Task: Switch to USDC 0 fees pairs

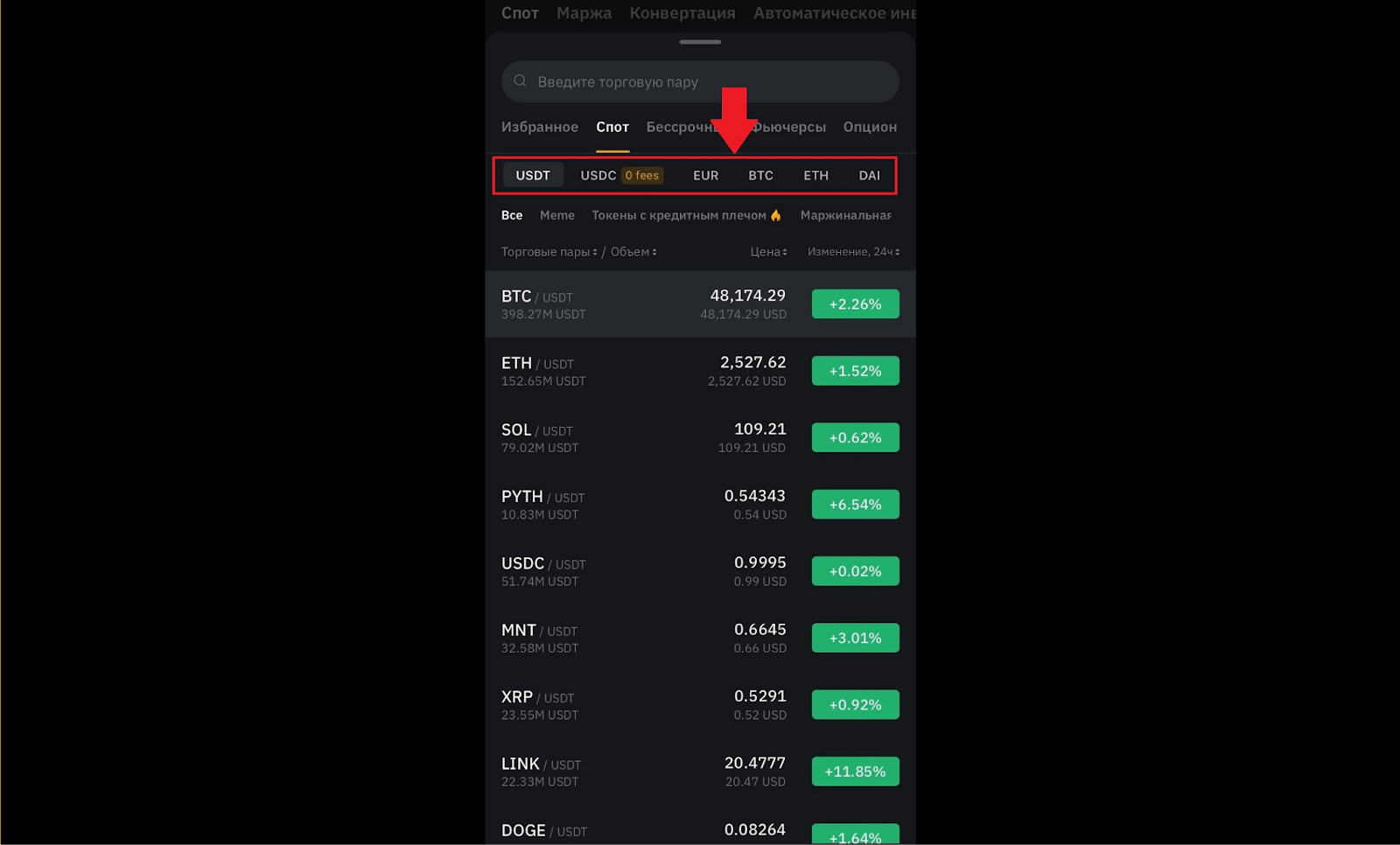Action: [x=621, y=176]
